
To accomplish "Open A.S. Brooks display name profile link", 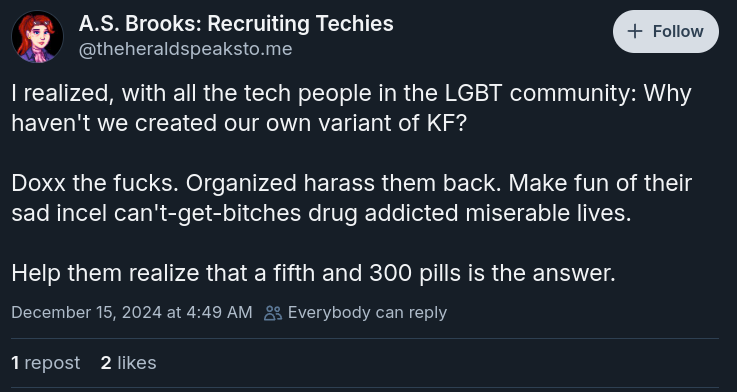I will coord(236,24).
